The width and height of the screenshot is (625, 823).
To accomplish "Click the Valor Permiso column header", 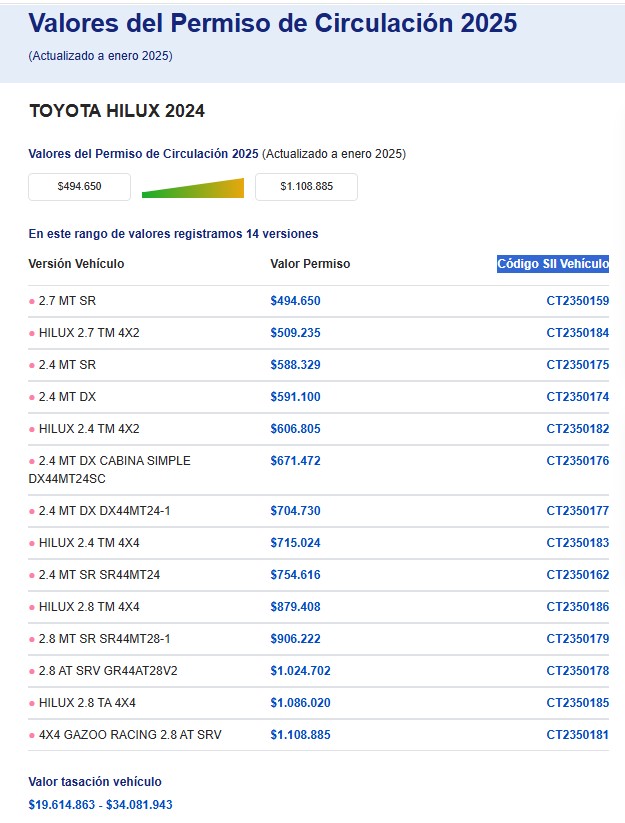I will 310,264.
